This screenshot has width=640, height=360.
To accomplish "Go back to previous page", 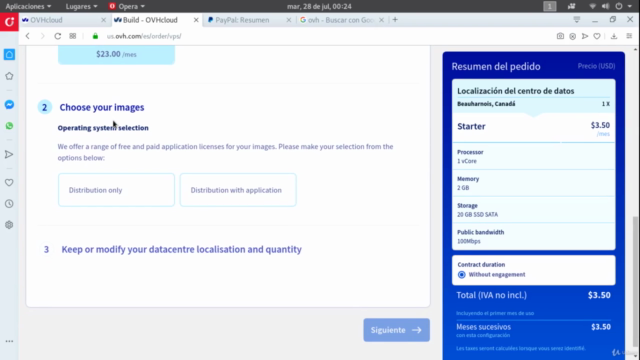I will pyautogui.click(x=27, y=36).
